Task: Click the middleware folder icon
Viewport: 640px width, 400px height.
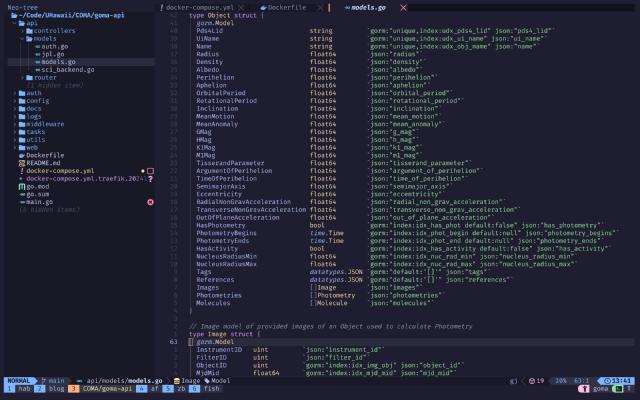Action: 22,124
